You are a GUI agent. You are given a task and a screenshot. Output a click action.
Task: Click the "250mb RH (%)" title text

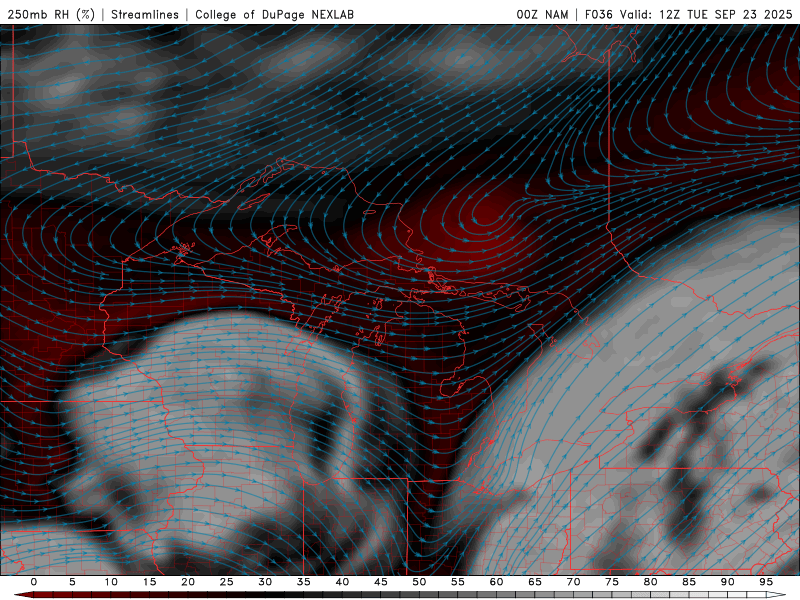click(x=51, y=14)
